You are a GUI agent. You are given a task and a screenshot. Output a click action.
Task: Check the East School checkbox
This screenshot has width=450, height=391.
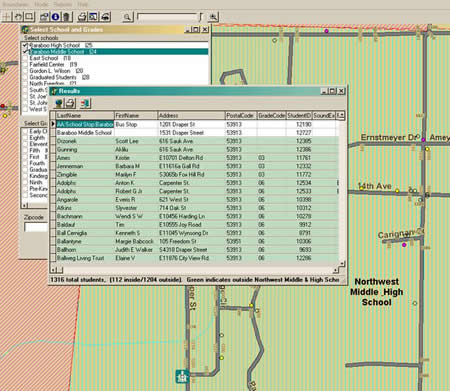coord(25,58)
